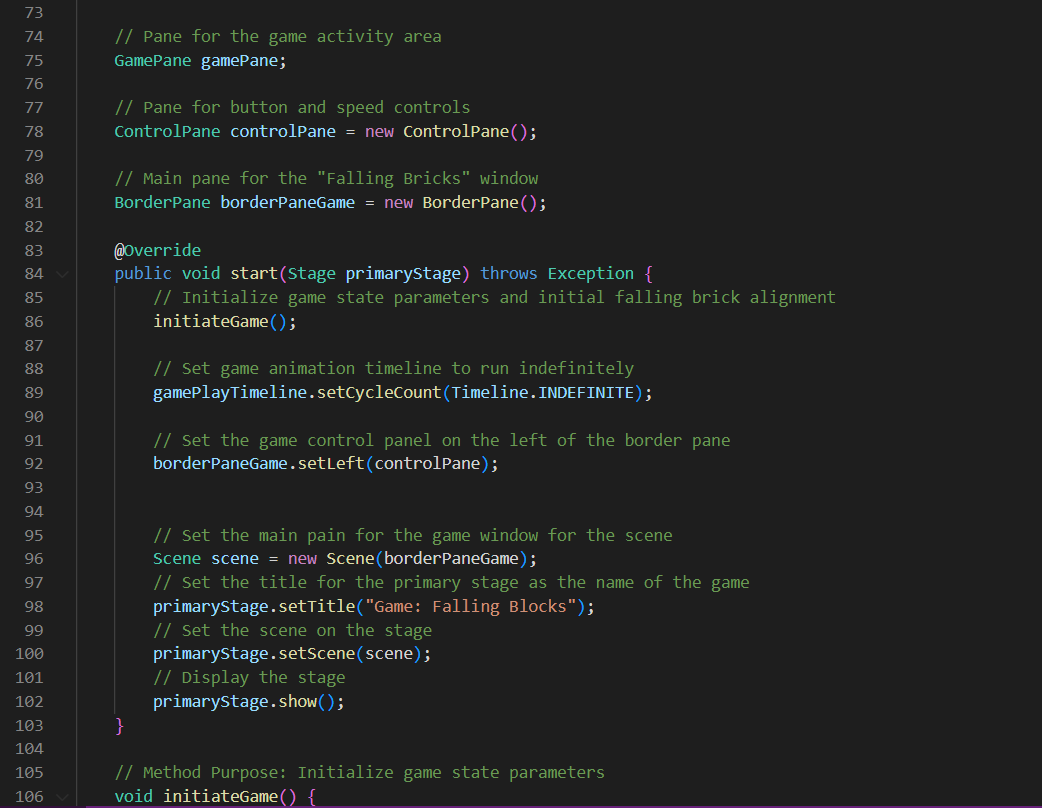Viewport: 1042px width, 808px height.
Task: Collapse the start method code block
Action: (x=62, y=273)
